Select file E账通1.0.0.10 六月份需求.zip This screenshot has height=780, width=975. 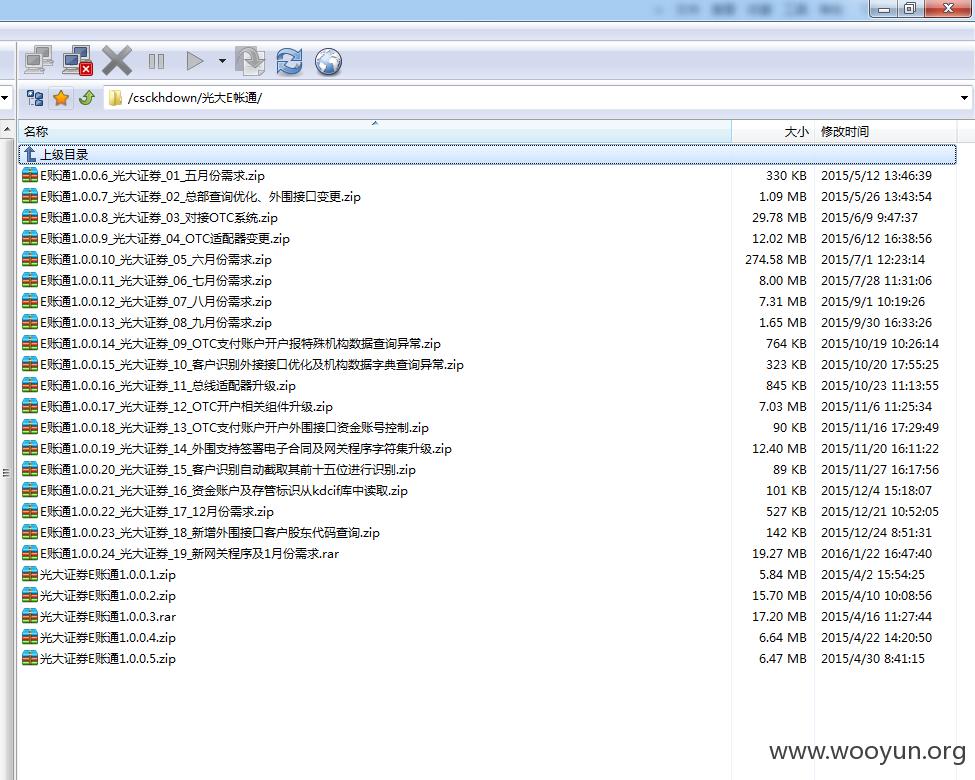click(x=147, y=259)
